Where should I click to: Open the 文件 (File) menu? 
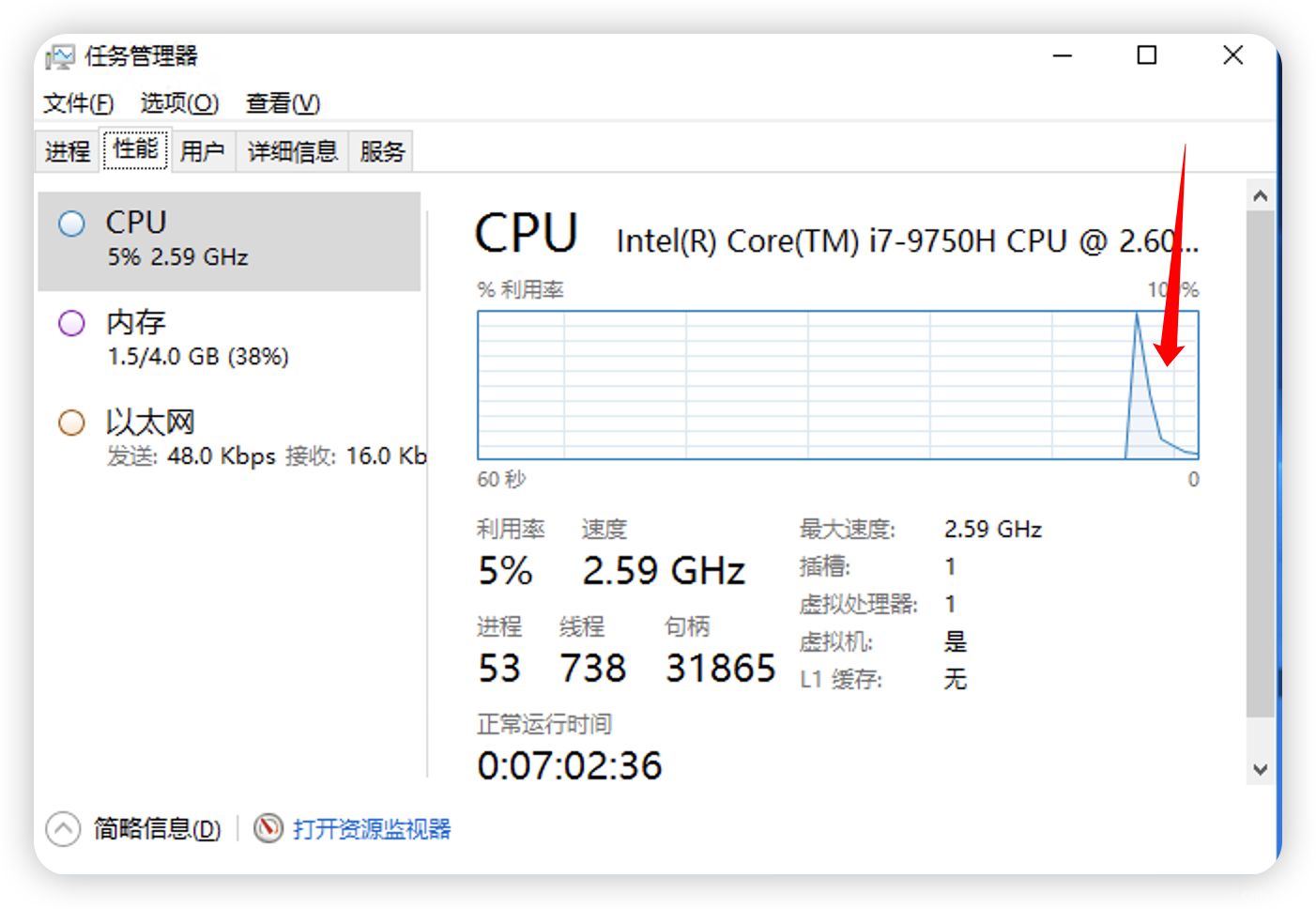click(x=76, y=103)
